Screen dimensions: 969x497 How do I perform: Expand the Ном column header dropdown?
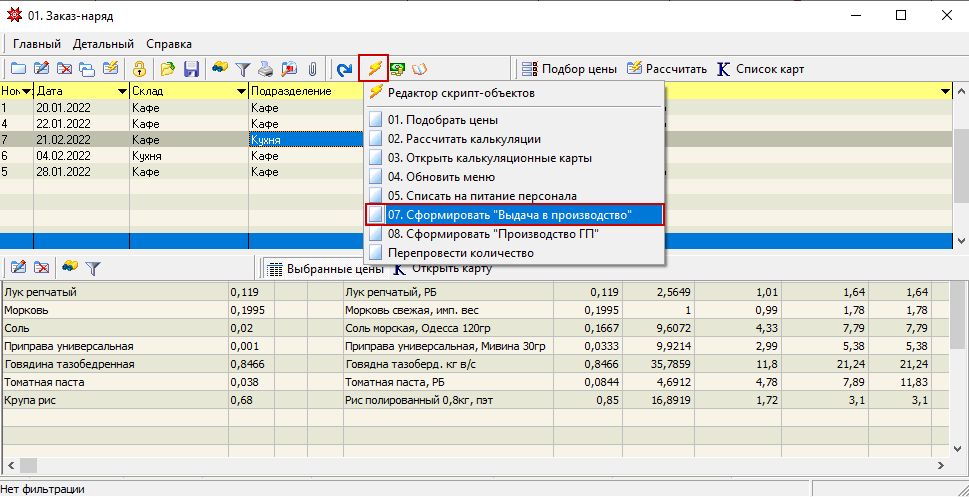click(24, 92)
